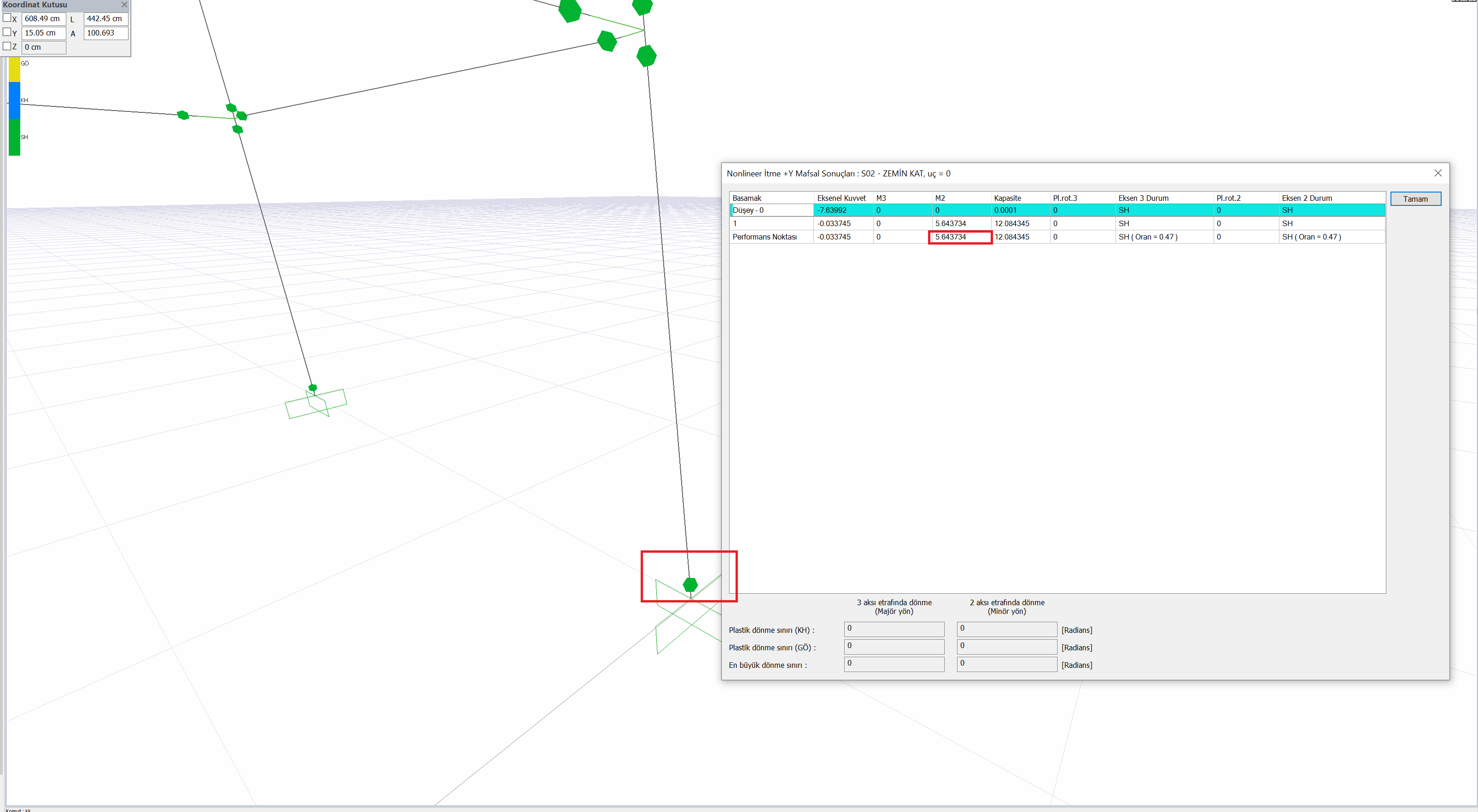Viewport: 1478px width, 812px height.
Task: Close the Koordinat Kutusu panel
Action: pyautogui.click(x=124, y=5)
